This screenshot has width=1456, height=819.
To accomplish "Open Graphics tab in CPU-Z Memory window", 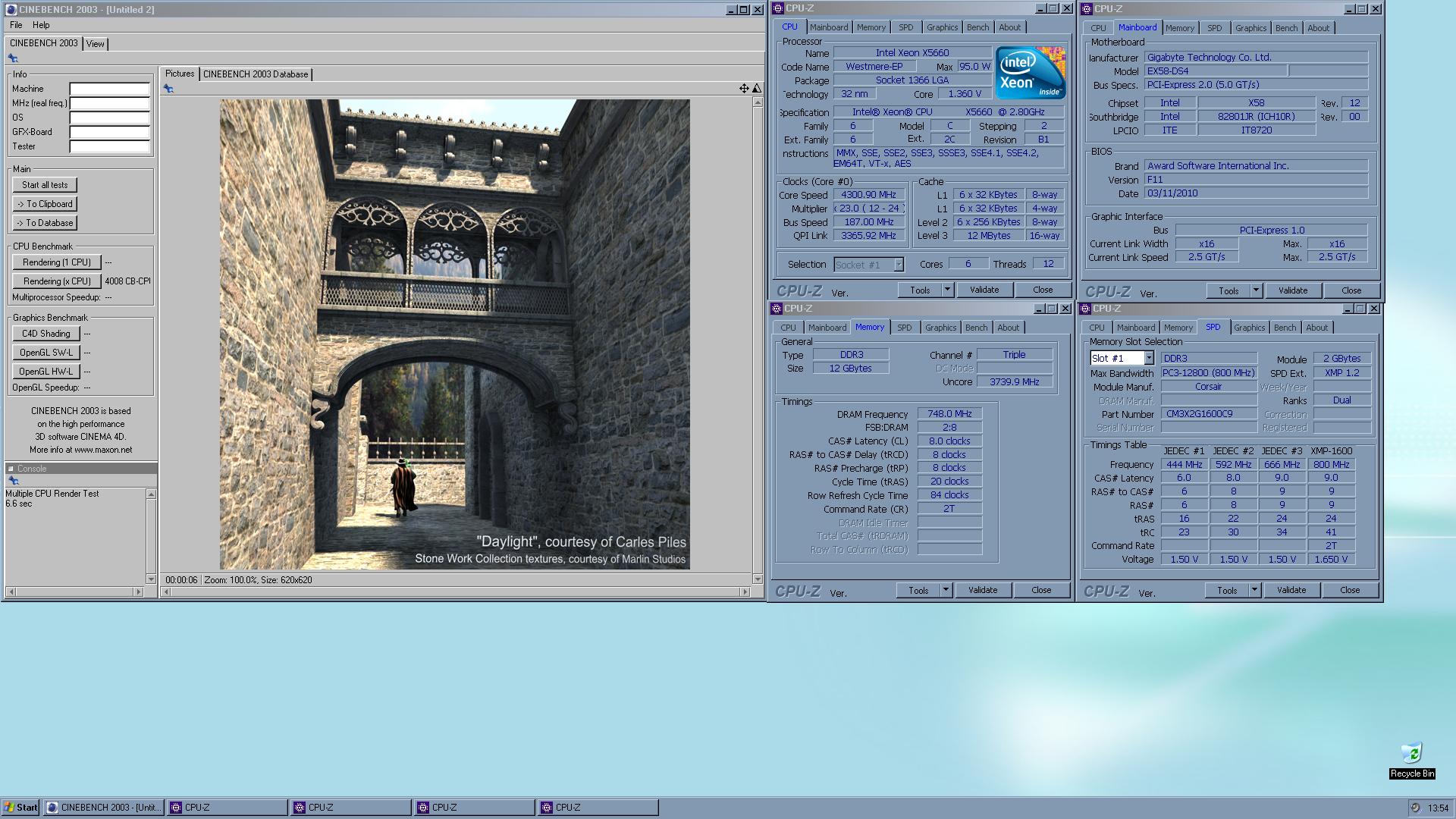I will (x=940, y=328).
